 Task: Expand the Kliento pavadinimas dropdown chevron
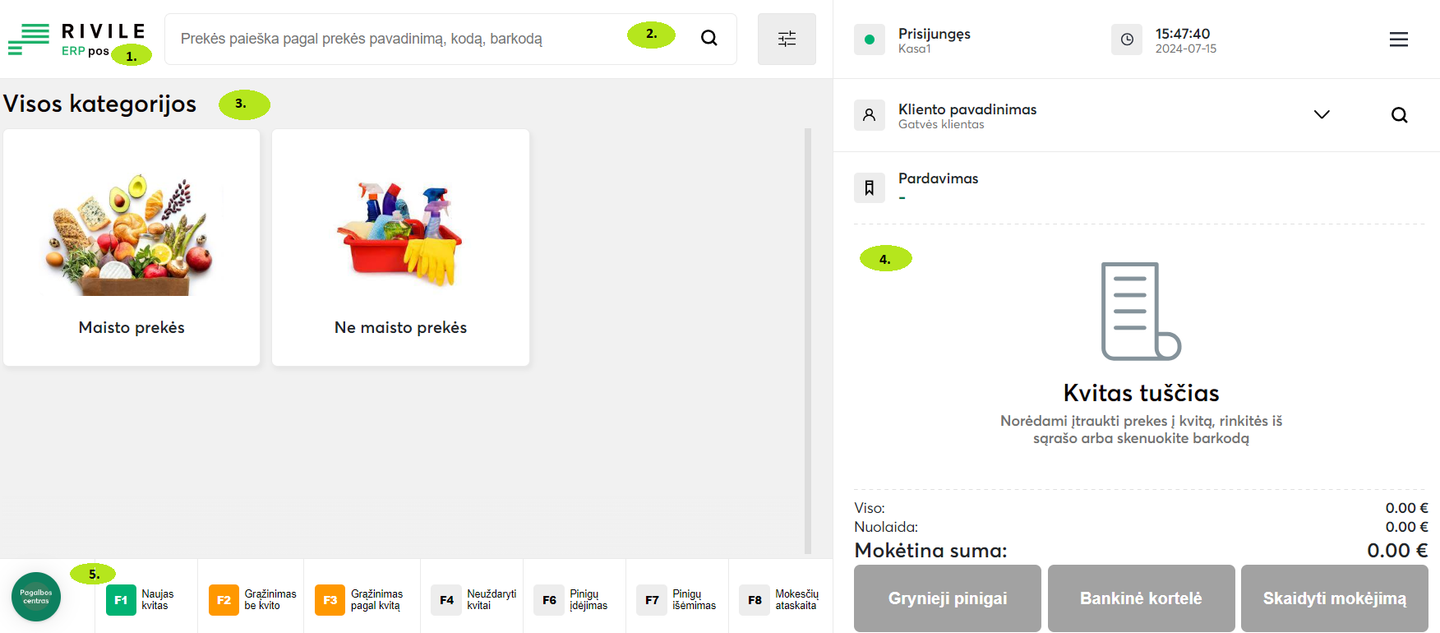tap(1322, 115)
